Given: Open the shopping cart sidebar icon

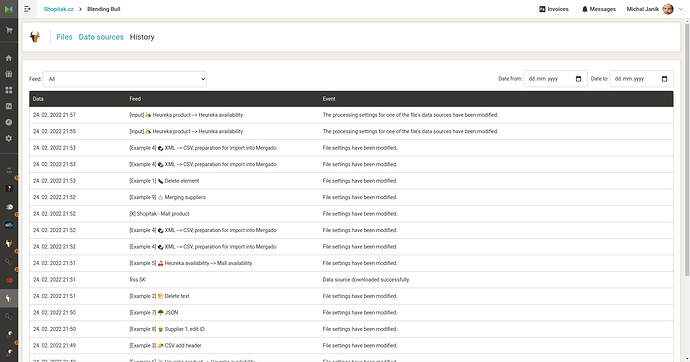Looking at the screenshot, I should (8, 30).
